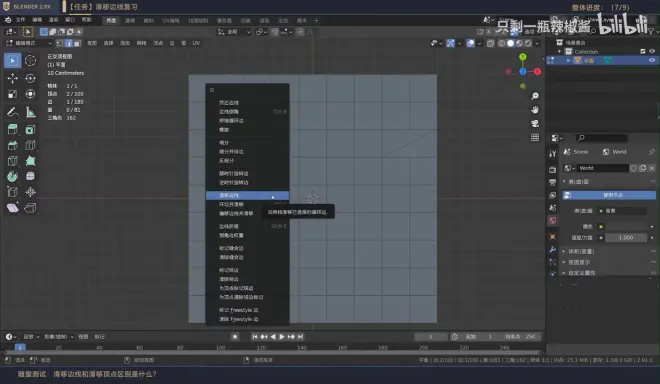Choose the Loop Cut tool
Screen dimensions: 660x384
click(x=30, y=146)
